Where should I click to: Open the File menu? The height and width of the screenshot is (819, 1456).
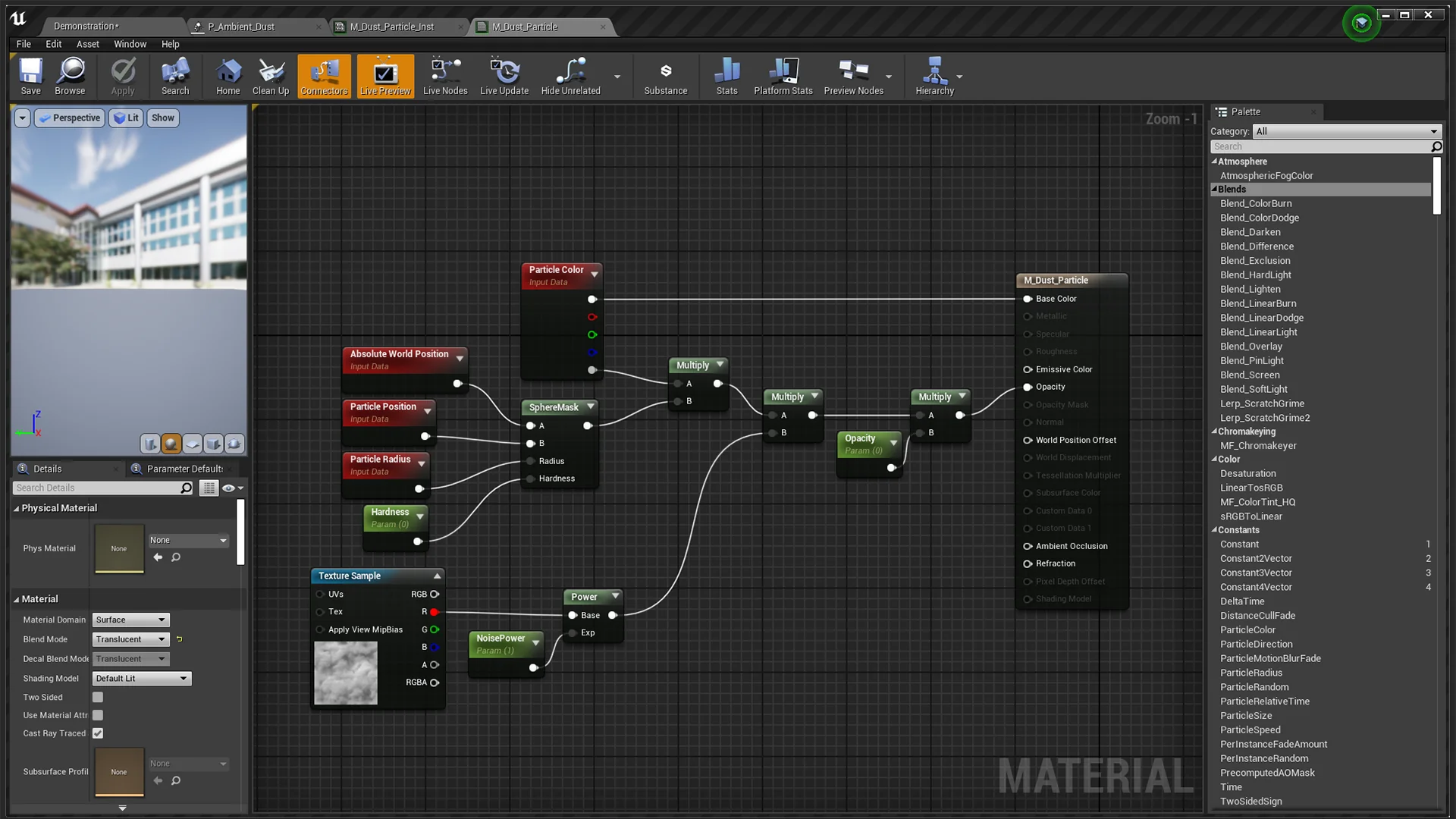click(24, 44)
